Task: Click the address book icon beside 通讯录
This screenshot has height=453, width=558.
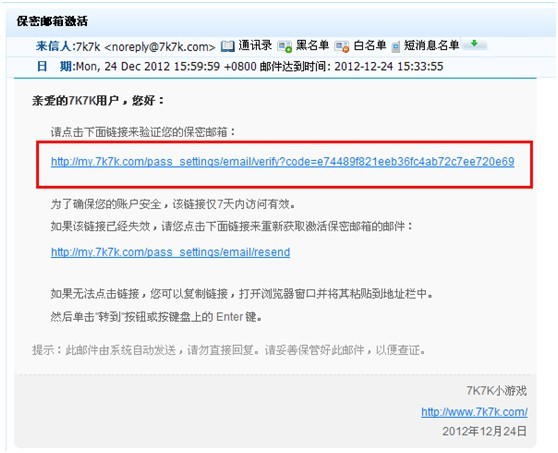Action: 227,46
